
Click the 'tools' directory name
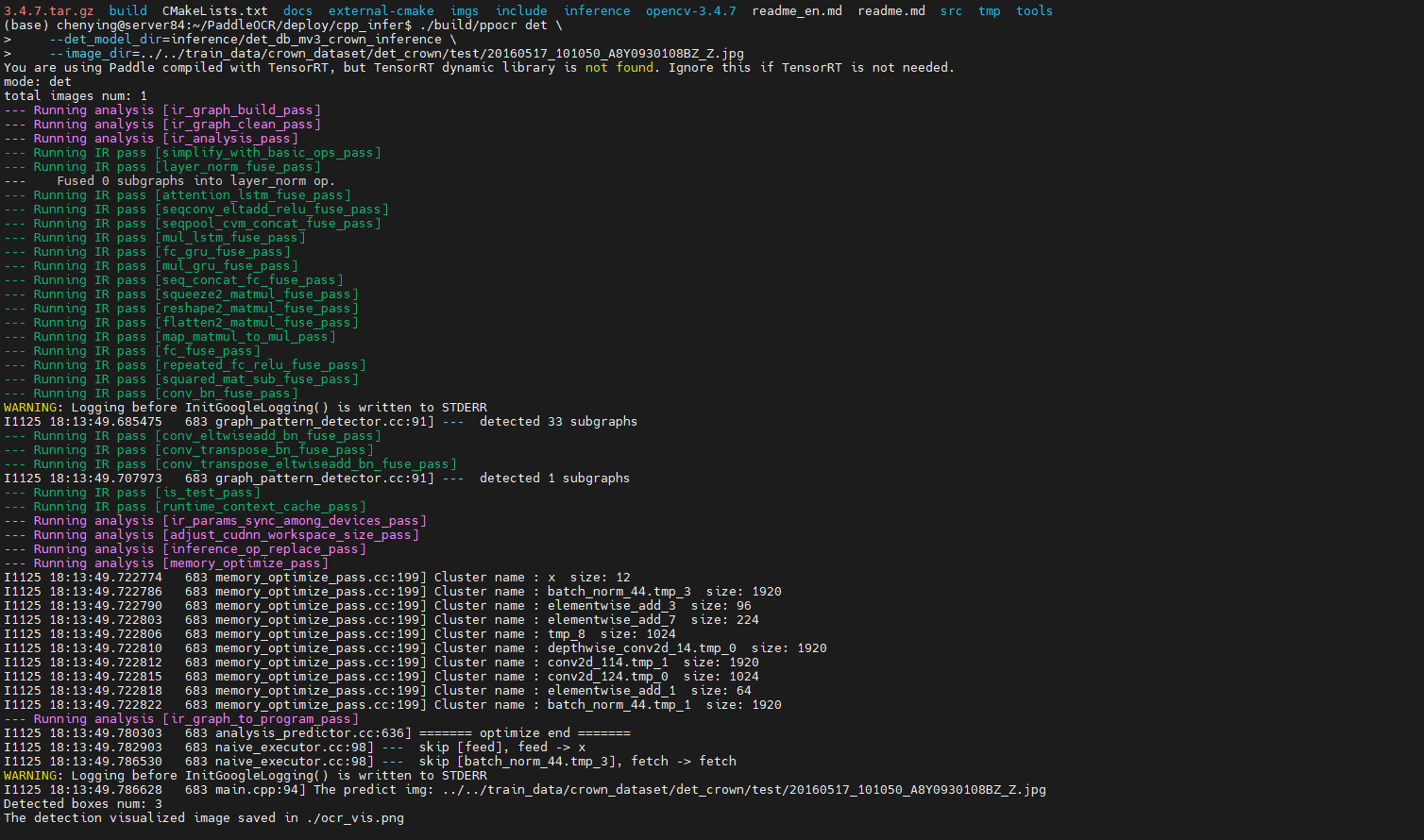point(1035,10)
